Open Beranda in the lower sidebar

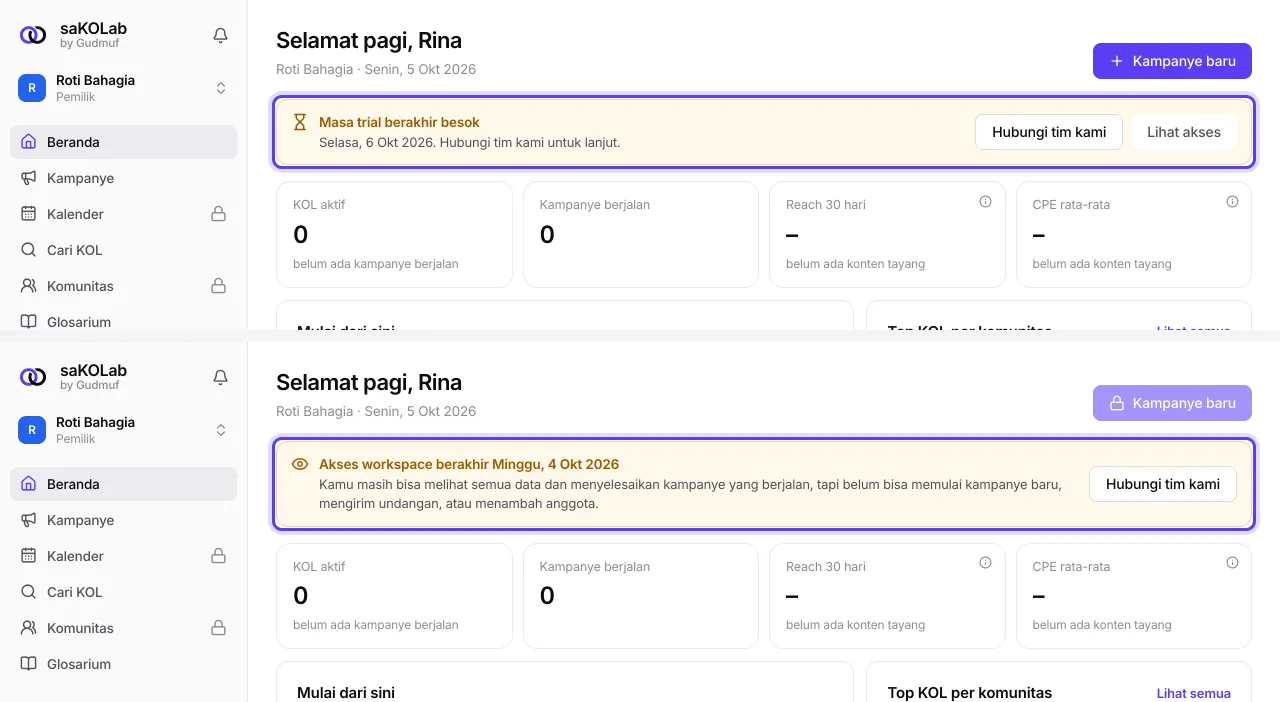[x=124, y=484]
